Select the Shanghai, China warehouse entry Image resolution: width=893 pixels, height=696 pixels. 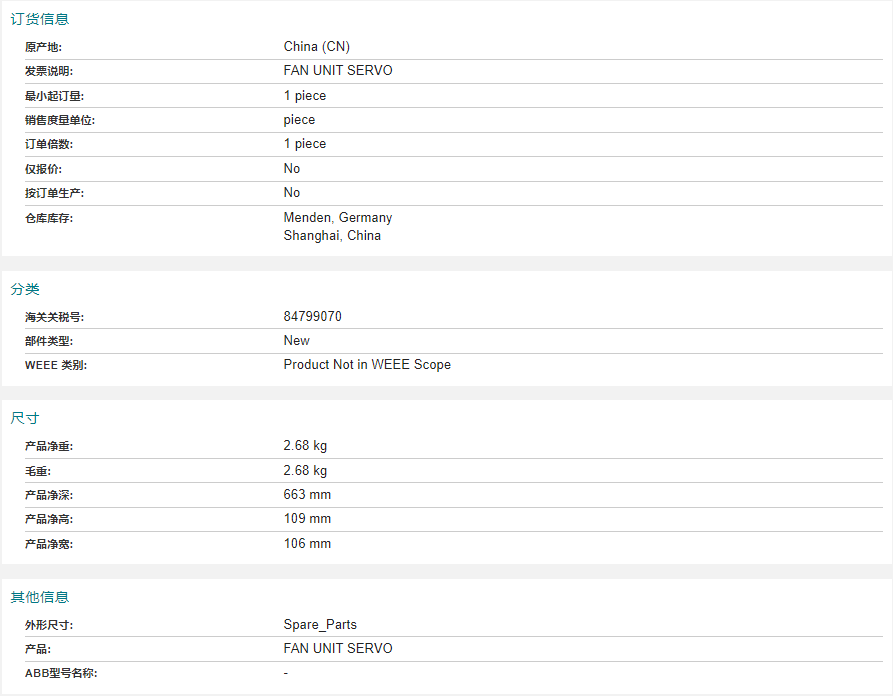(332, 235)
